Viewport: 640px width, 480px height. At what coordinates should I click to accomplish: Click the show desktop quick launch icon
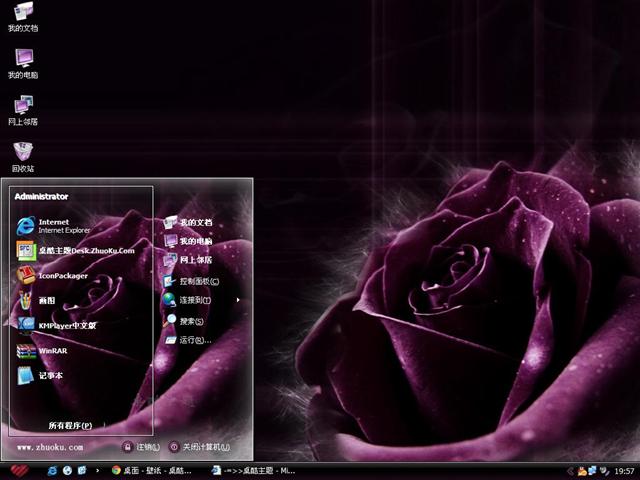coord(82,471)
